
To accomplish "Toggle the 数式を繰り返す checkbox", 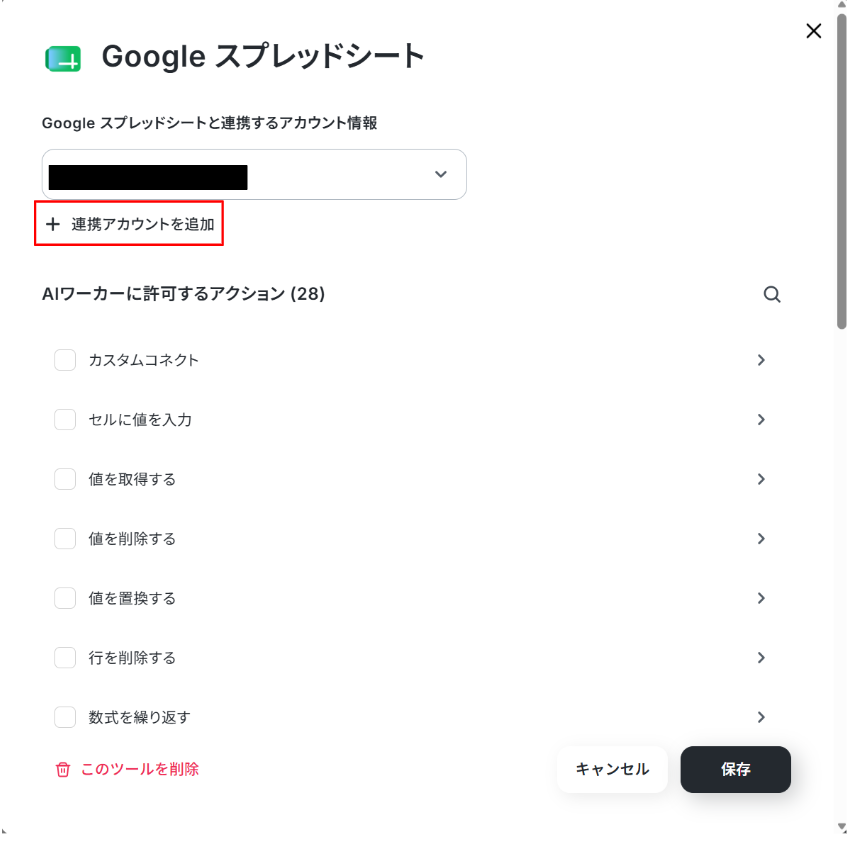I will (65, 717).
